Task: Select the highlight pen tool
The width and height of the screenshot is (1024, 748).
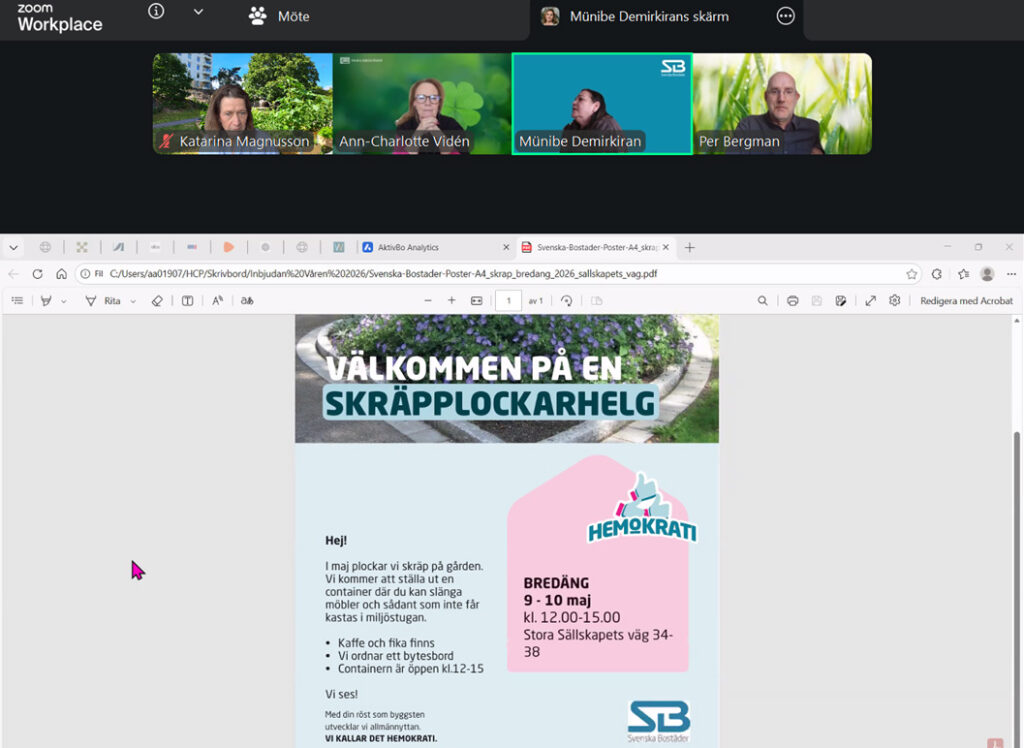Action: [x=46, y=300]
